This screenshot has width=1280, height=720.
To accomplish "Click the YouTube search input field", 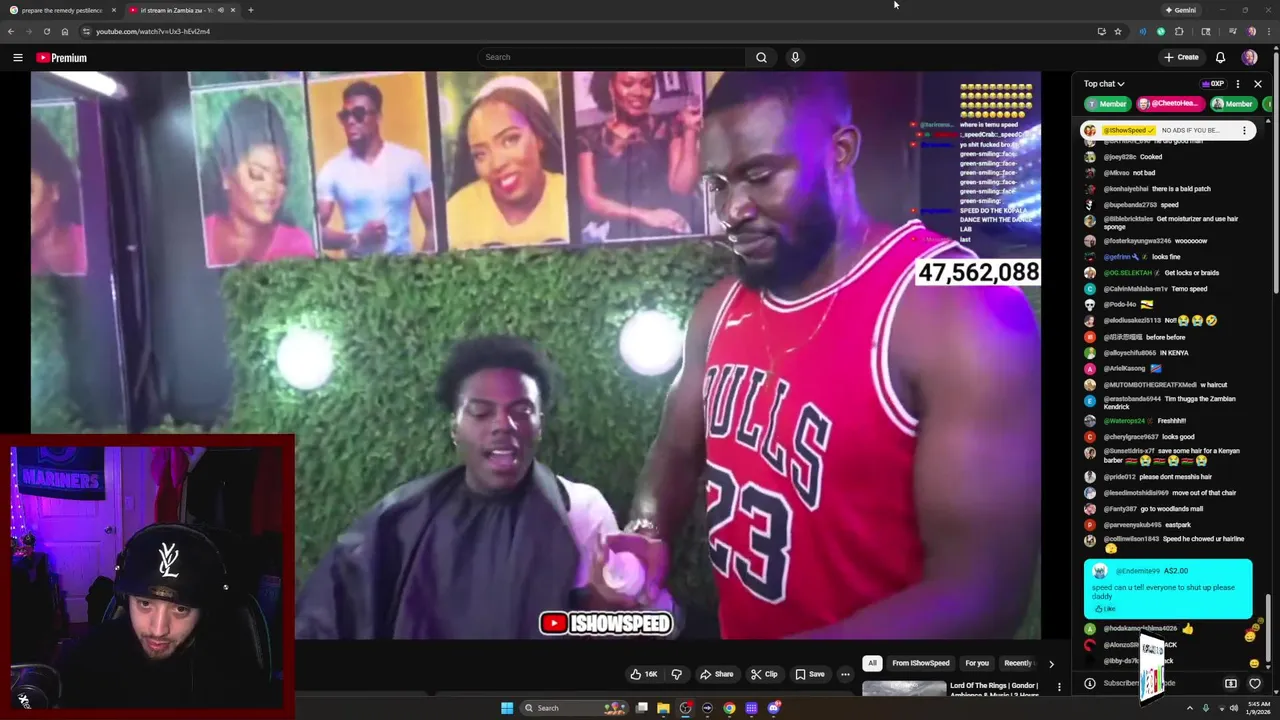I will (611, 57).
